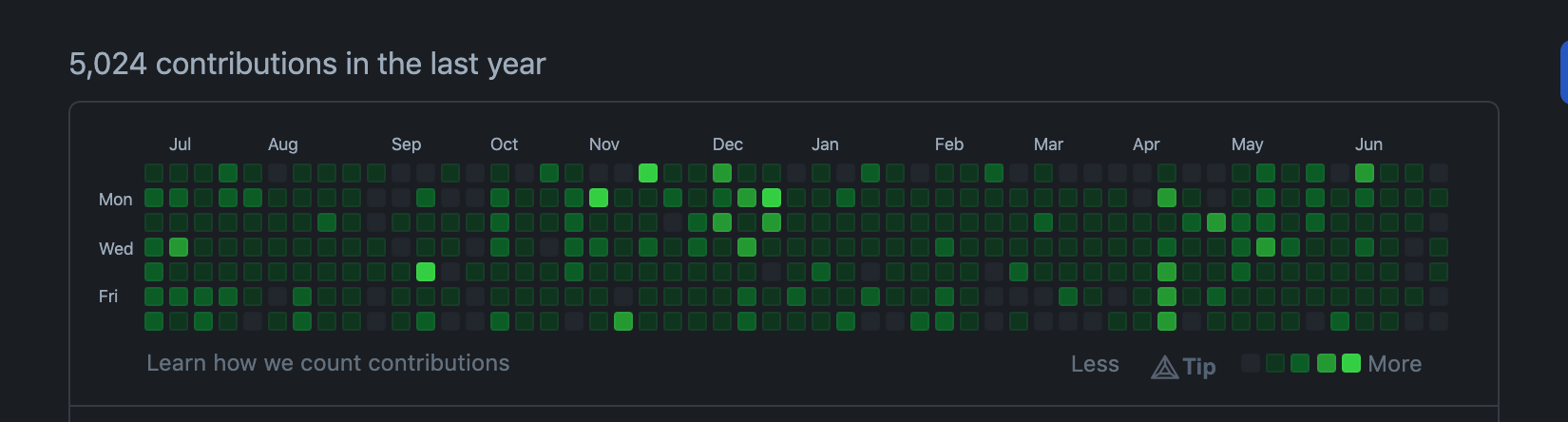Click the bright Saturday cell in April
The image size is (1568, 422).
click(1167, 321)
